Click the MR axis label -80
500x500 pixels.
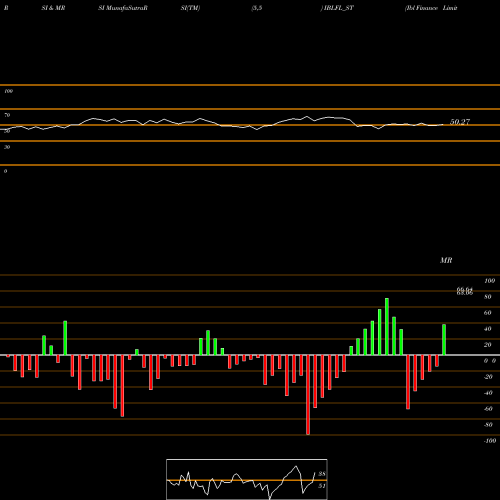488,425
